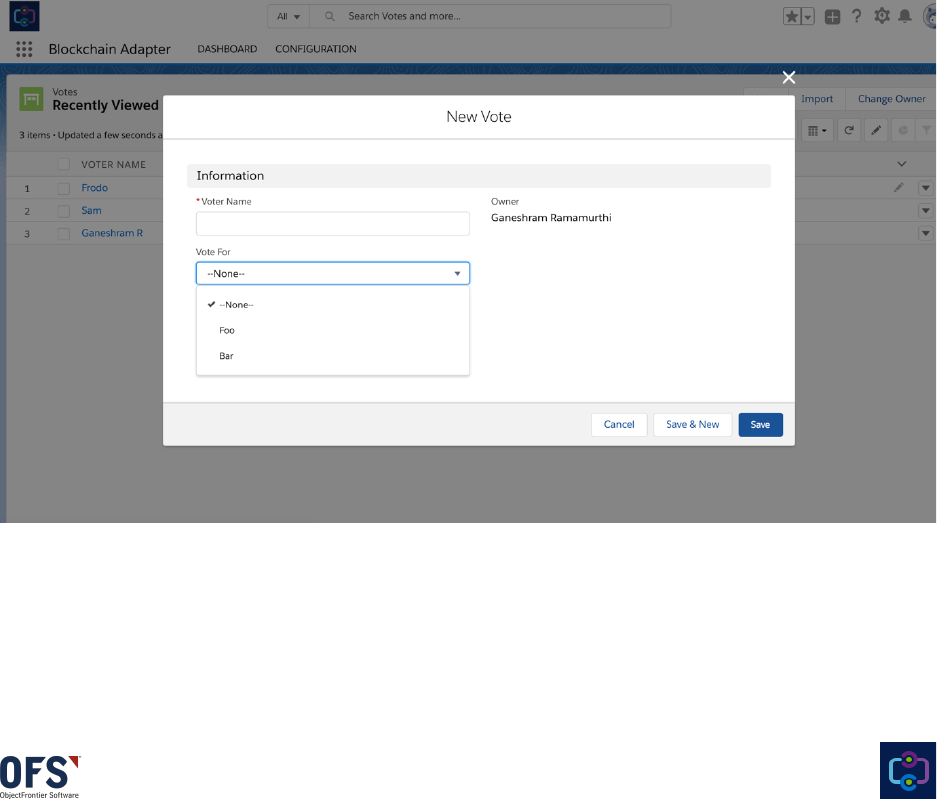This screenshot has height=799, width=937.
Task: Check the Frodo row checkbox
Action: (x=64, y=188)
